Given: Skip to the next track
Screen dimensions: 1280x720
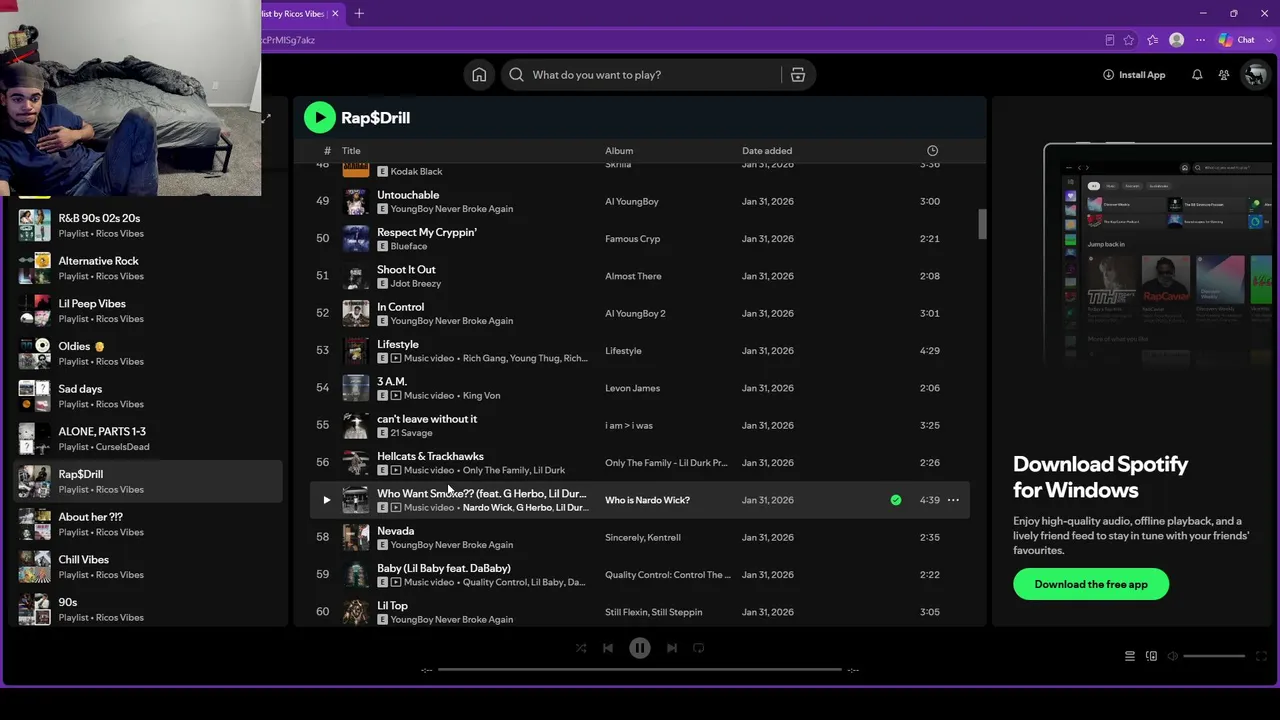Looking at the screenshot, I should (672, 648).
